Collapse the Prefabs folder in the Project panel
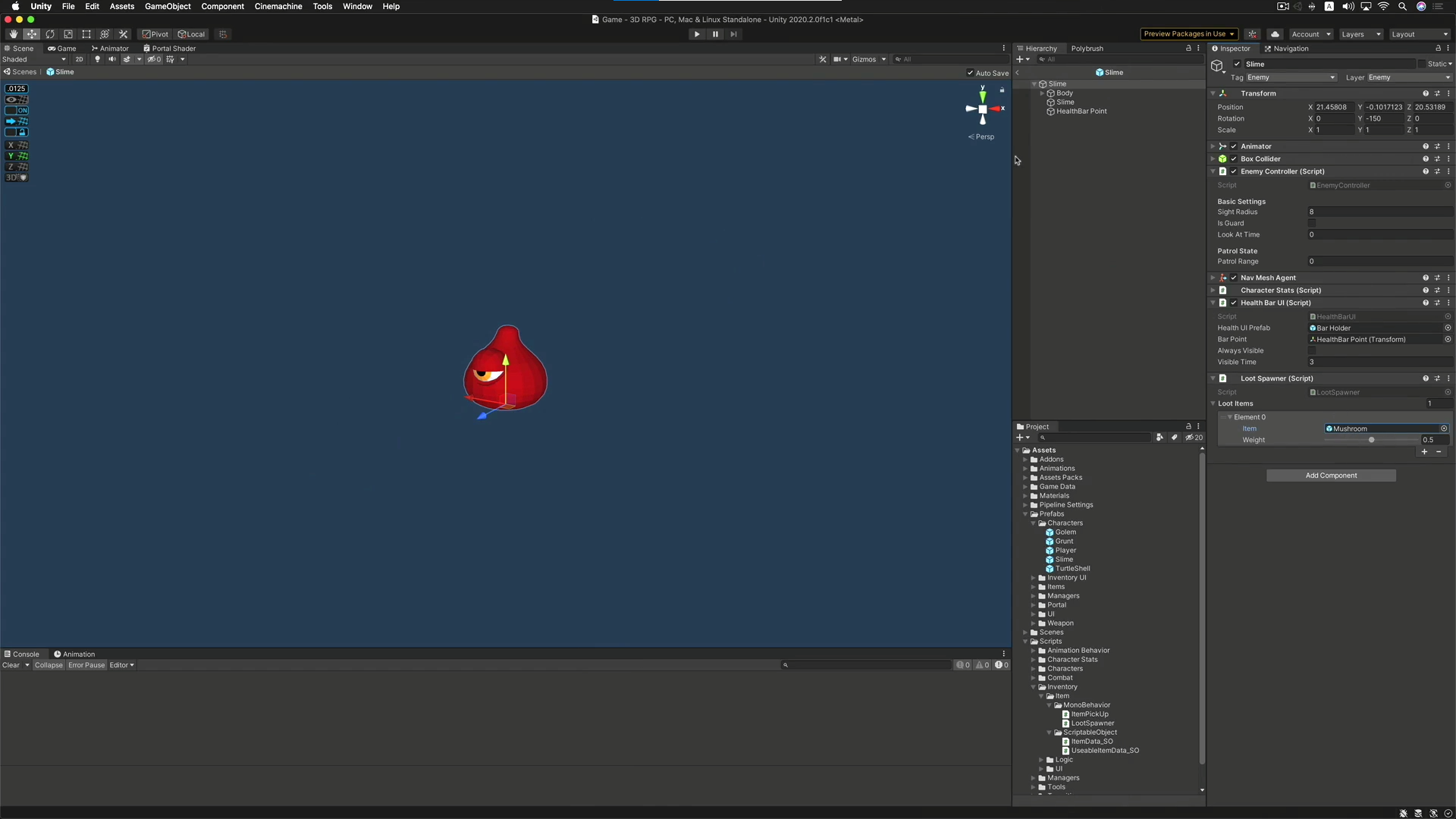The width and height of the screenshot is (1456, 819). (1025, 514)
